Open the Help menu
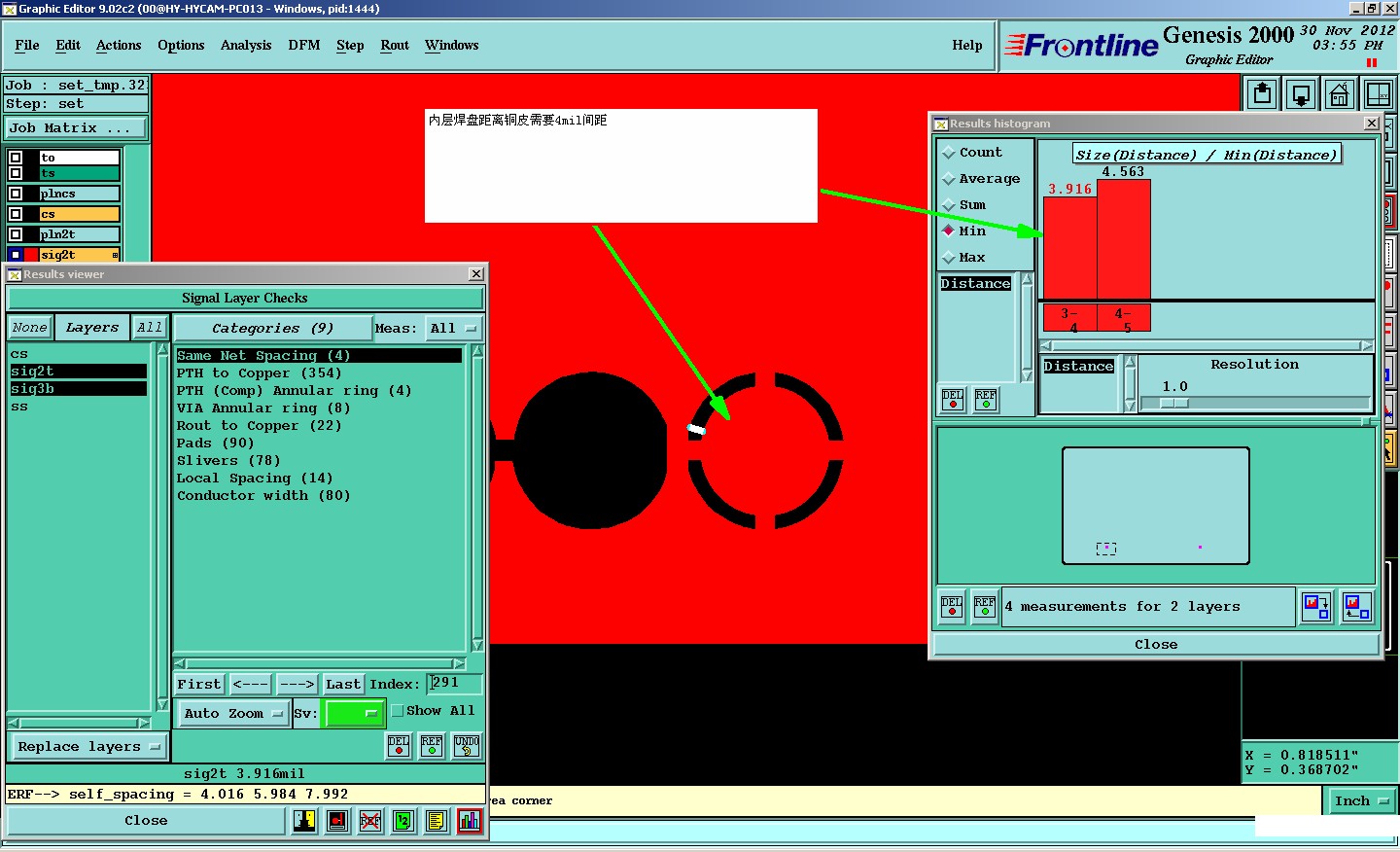The image size is (1400, 852). tap(967, 46)
